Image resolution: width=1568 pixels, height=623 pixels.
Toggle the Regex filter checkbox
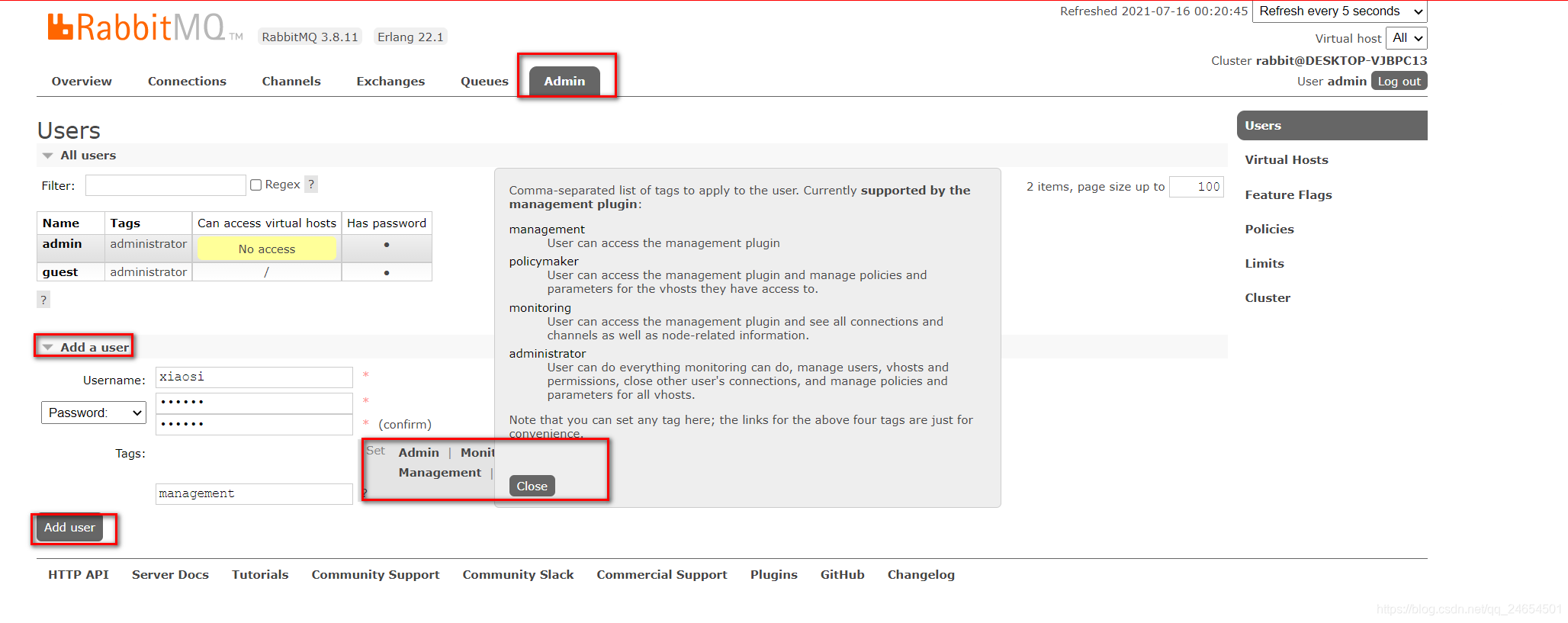[x=256, y=185]
